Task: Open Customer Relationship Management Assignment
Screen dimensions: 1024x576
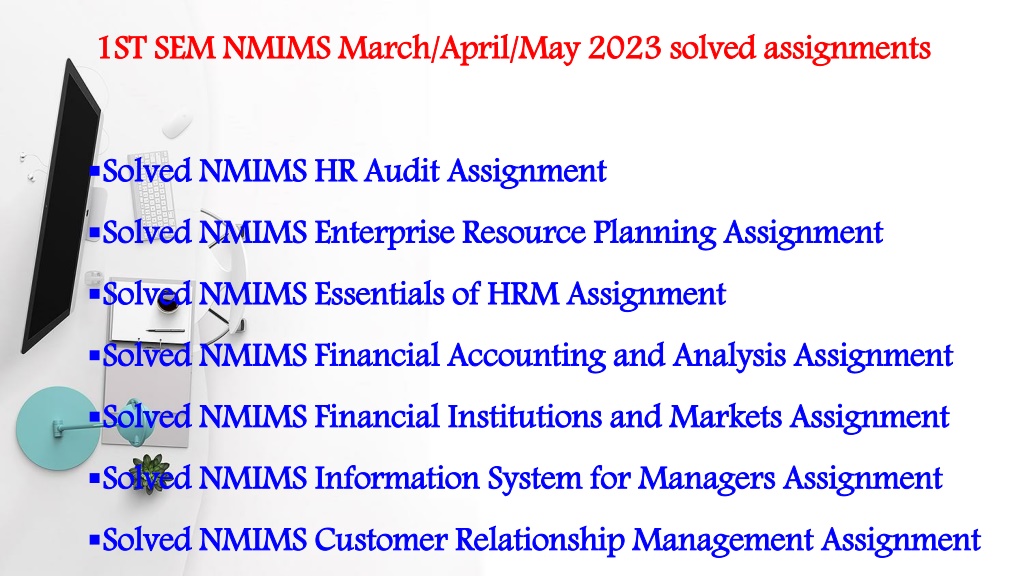Action: 541,540
